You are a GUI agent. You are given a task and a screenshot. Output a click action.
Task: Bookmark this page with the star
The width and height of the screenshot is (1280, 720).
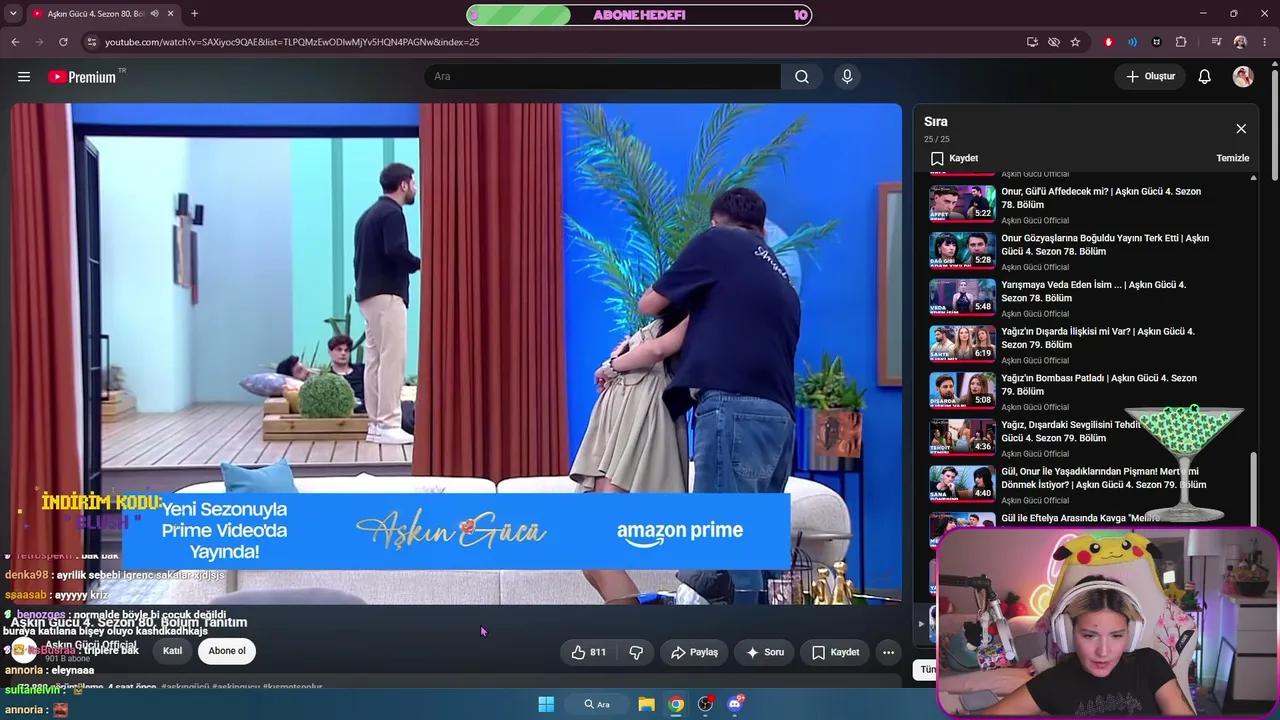coord(1076,42)
